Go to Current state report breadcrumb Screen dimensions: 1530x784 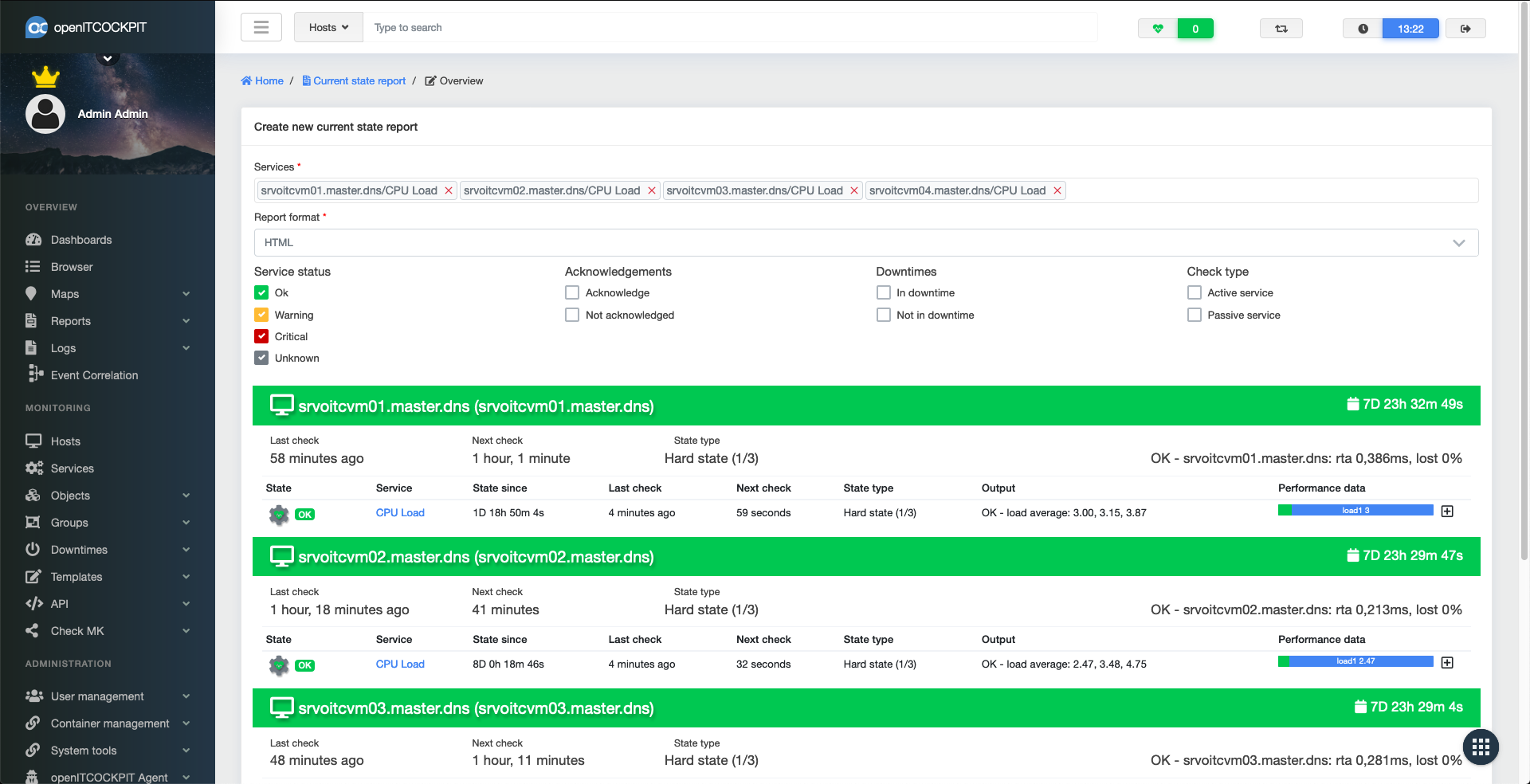pos(354,80)
